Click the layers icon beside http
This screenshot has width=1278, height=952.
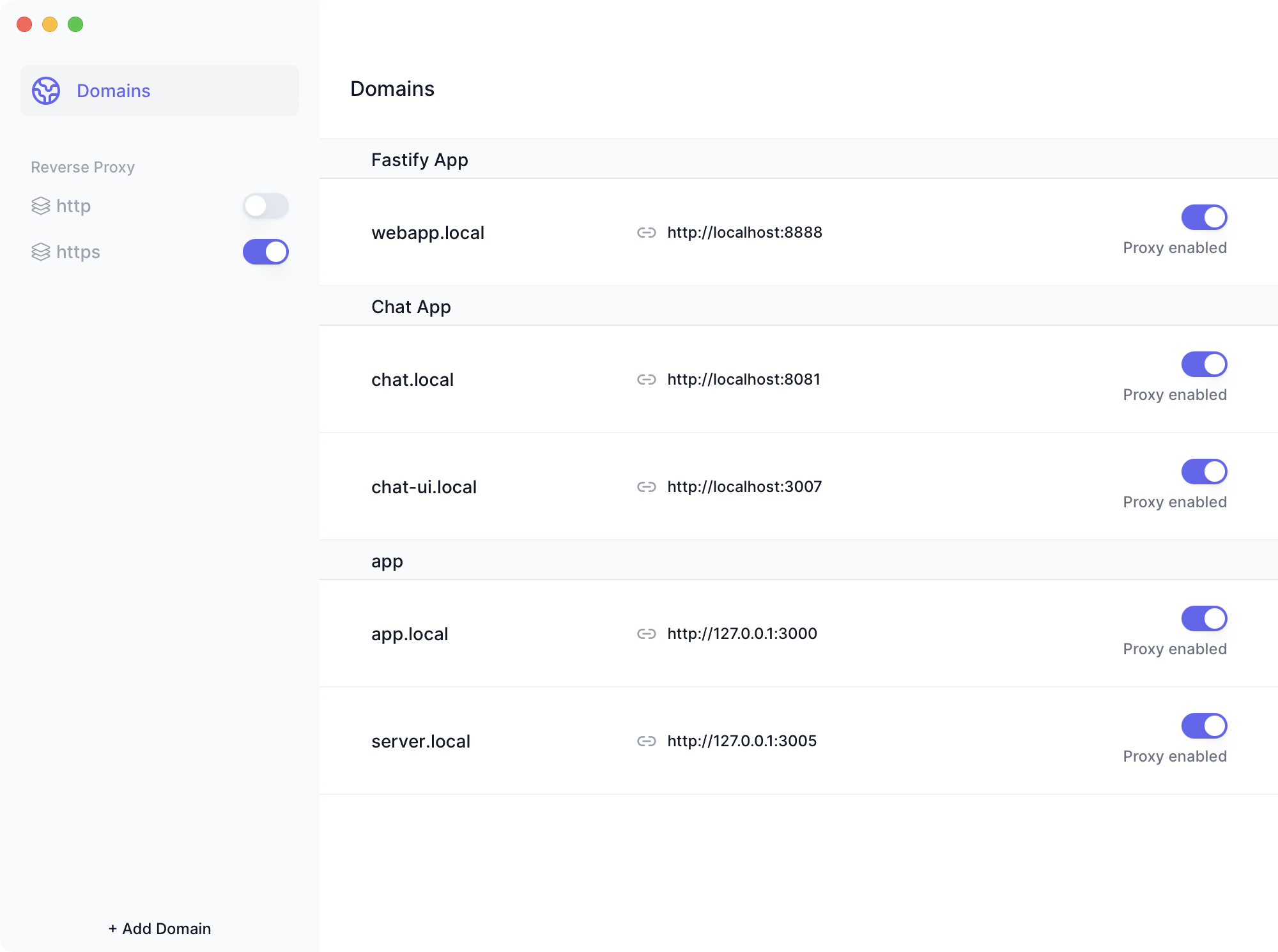tap(41, 206)
